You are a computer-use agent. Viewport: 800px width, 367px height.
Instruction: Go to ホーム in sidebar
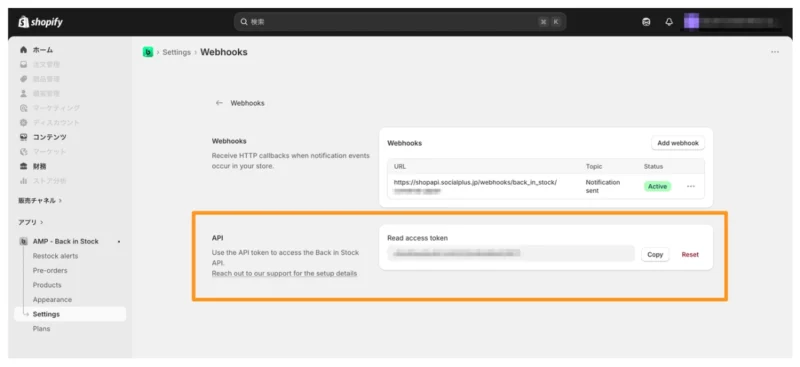click(x=43, y=50)
